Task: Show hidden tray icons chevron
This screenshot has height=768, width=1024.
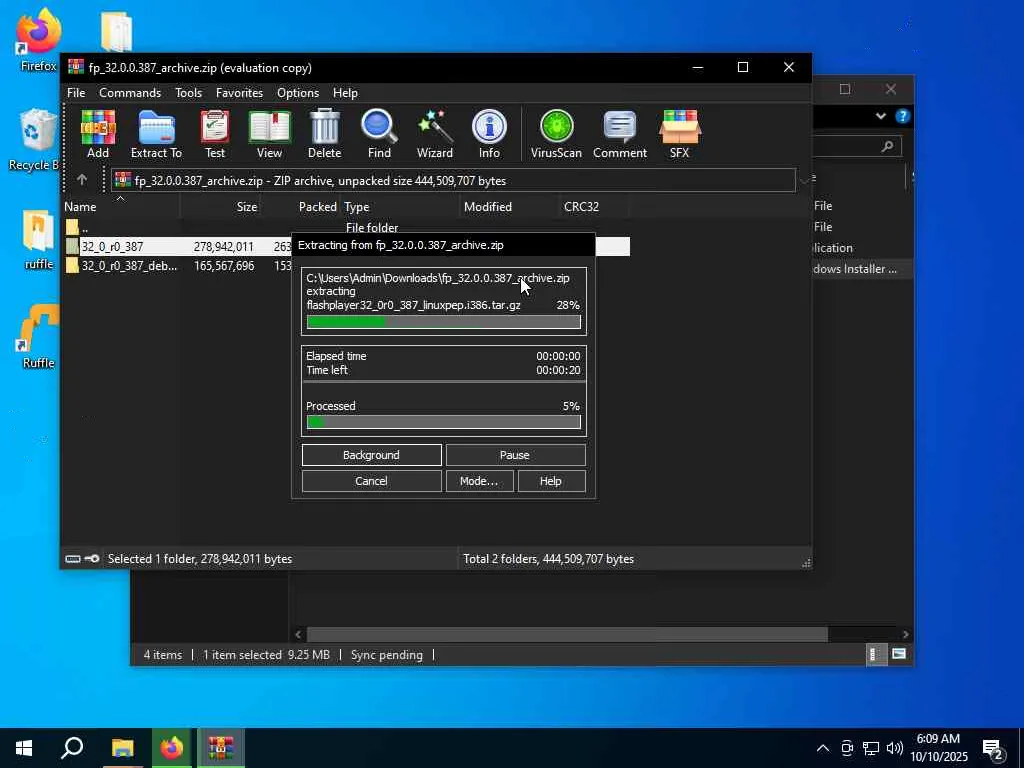Action: [x=823, y=748]
